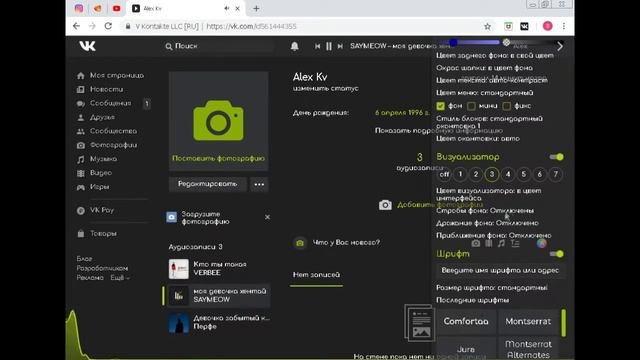Open Игры gamepad icon in sidebar

click(x=81, y=187)
